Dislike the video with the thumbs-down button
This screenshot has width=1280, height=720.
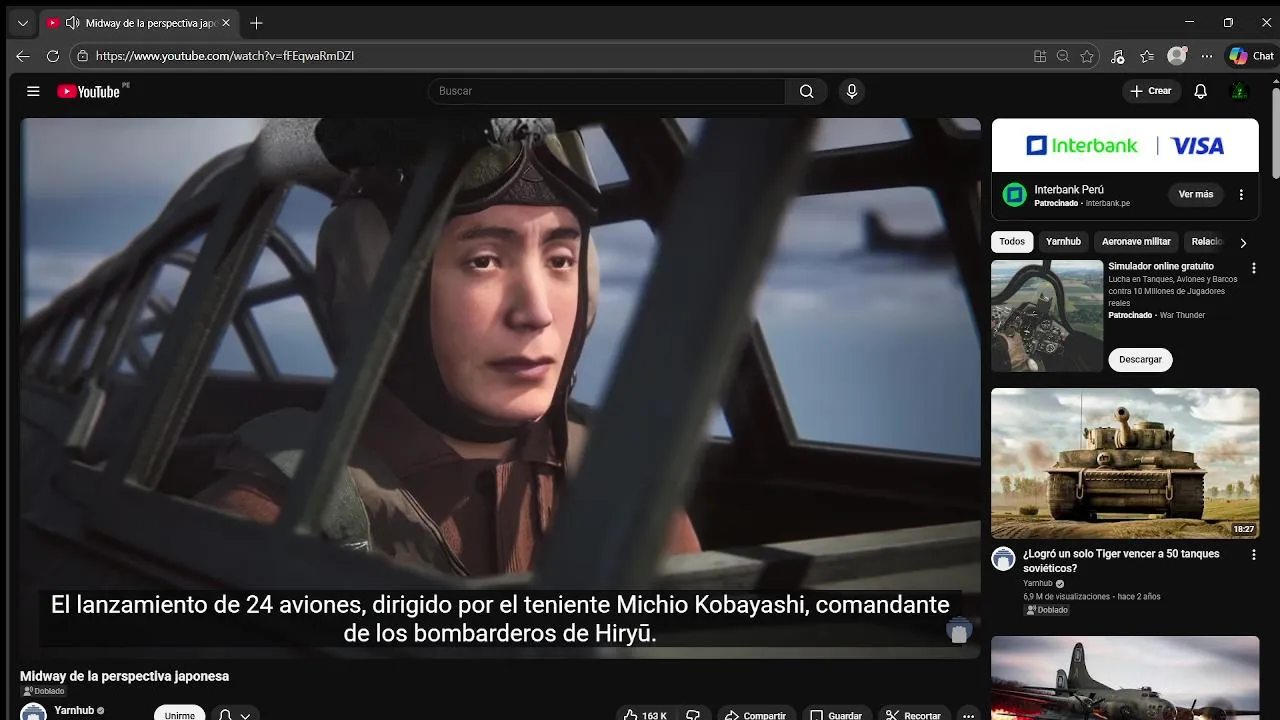point(693,715)
